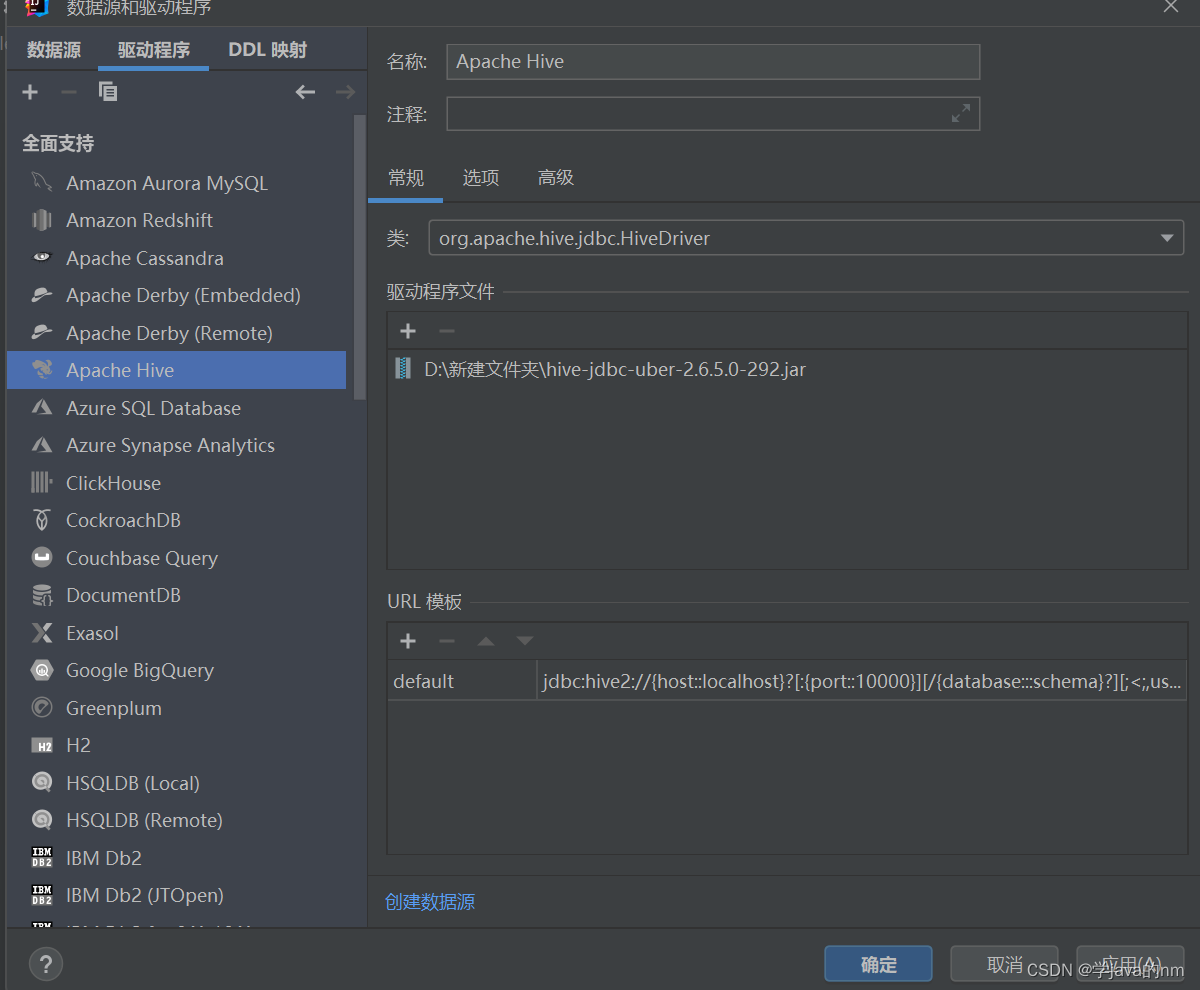Click the Apache Hive bee icon
Image resolution: width=1200 pixels, height=990 pixels.
[41, 370]
